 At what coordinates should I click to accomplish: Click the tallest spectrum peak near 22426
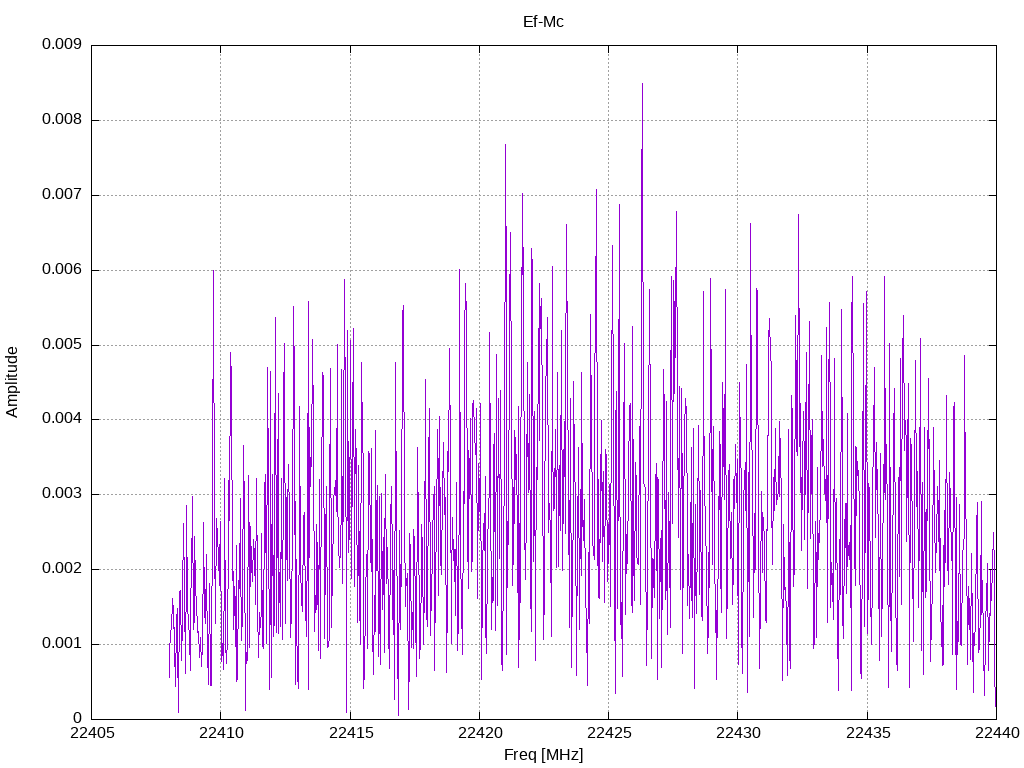[x=643, y=85]
